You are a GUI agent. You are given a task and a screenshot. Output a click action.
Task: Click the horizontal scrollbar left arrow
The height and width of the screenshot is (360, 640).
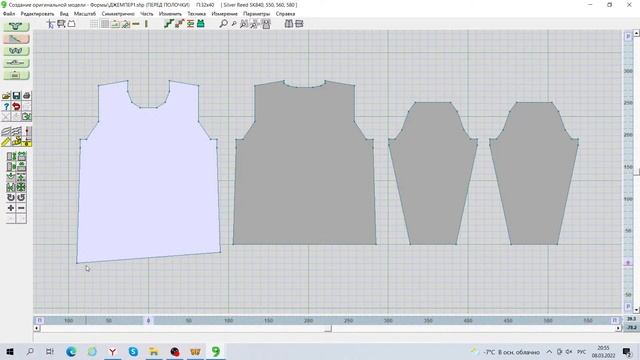pyautogui.click(x=37, y=328)
